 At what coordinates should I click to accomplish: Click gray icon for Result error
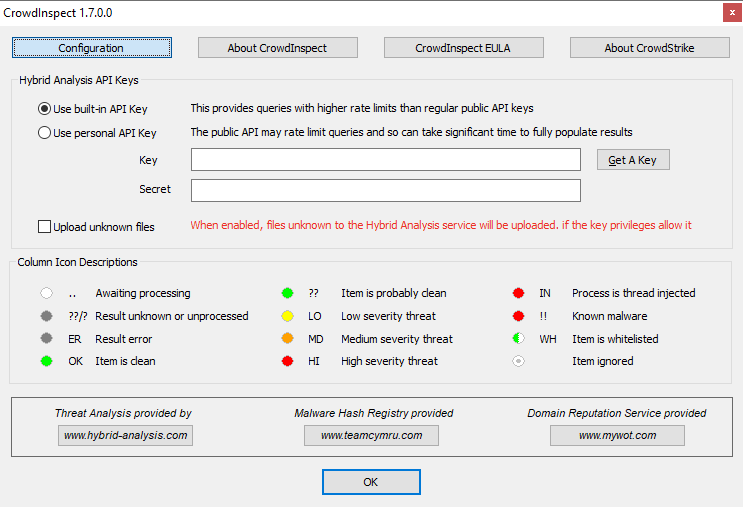point(46,338)
